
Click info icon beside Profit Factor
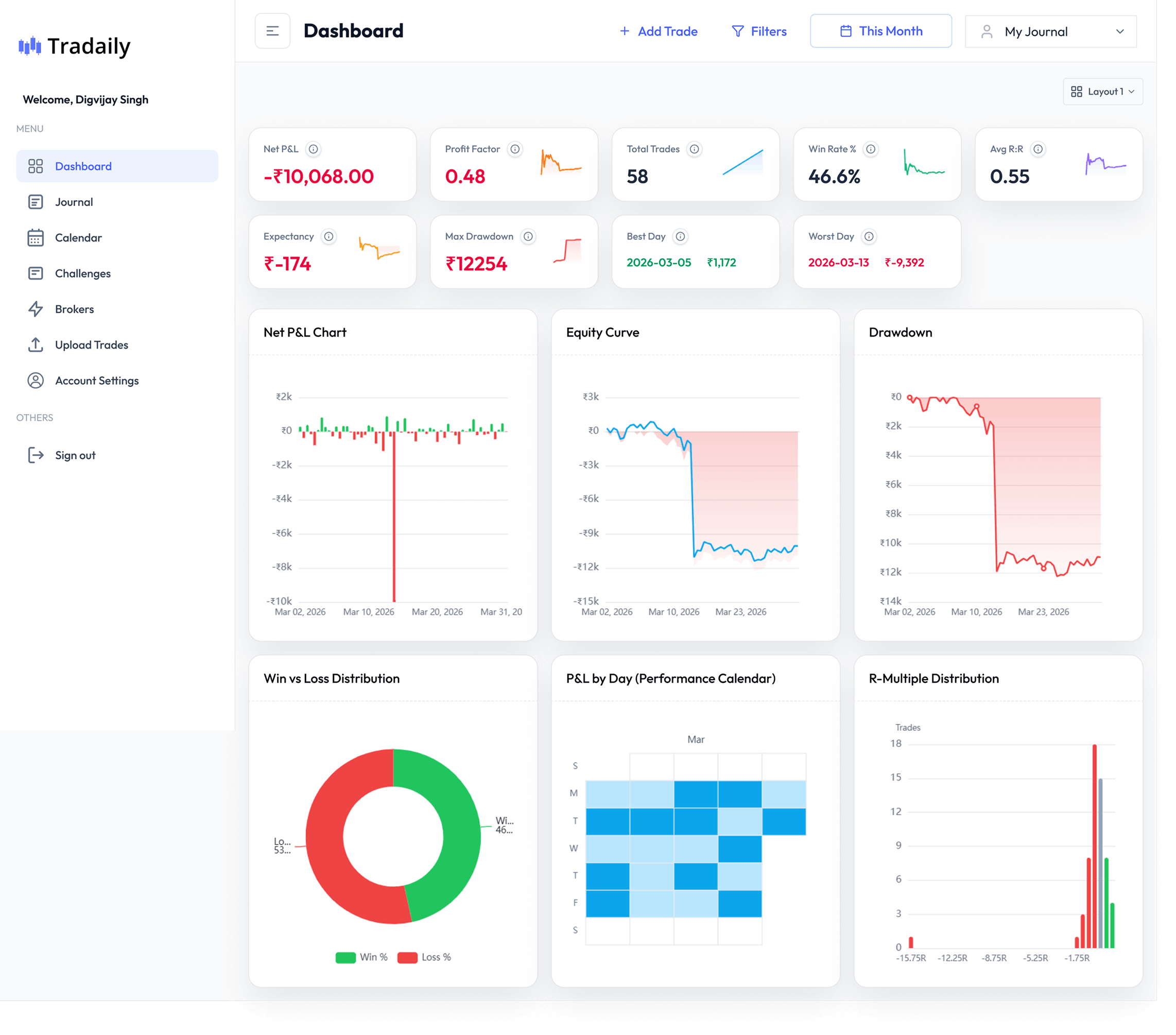[515, 149]
